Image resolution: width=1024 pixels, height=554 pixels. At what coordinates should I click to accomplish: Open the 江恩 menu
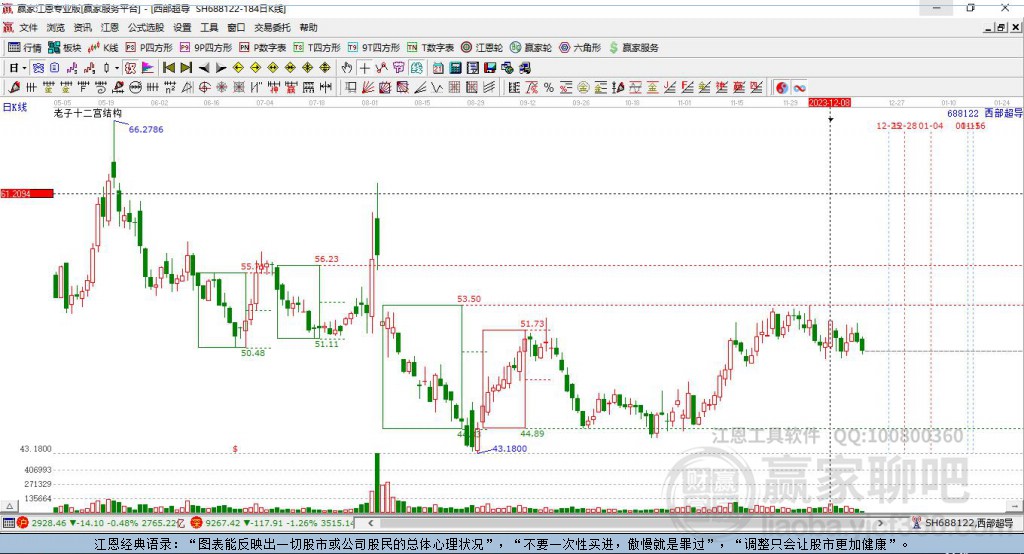(110, 27)
